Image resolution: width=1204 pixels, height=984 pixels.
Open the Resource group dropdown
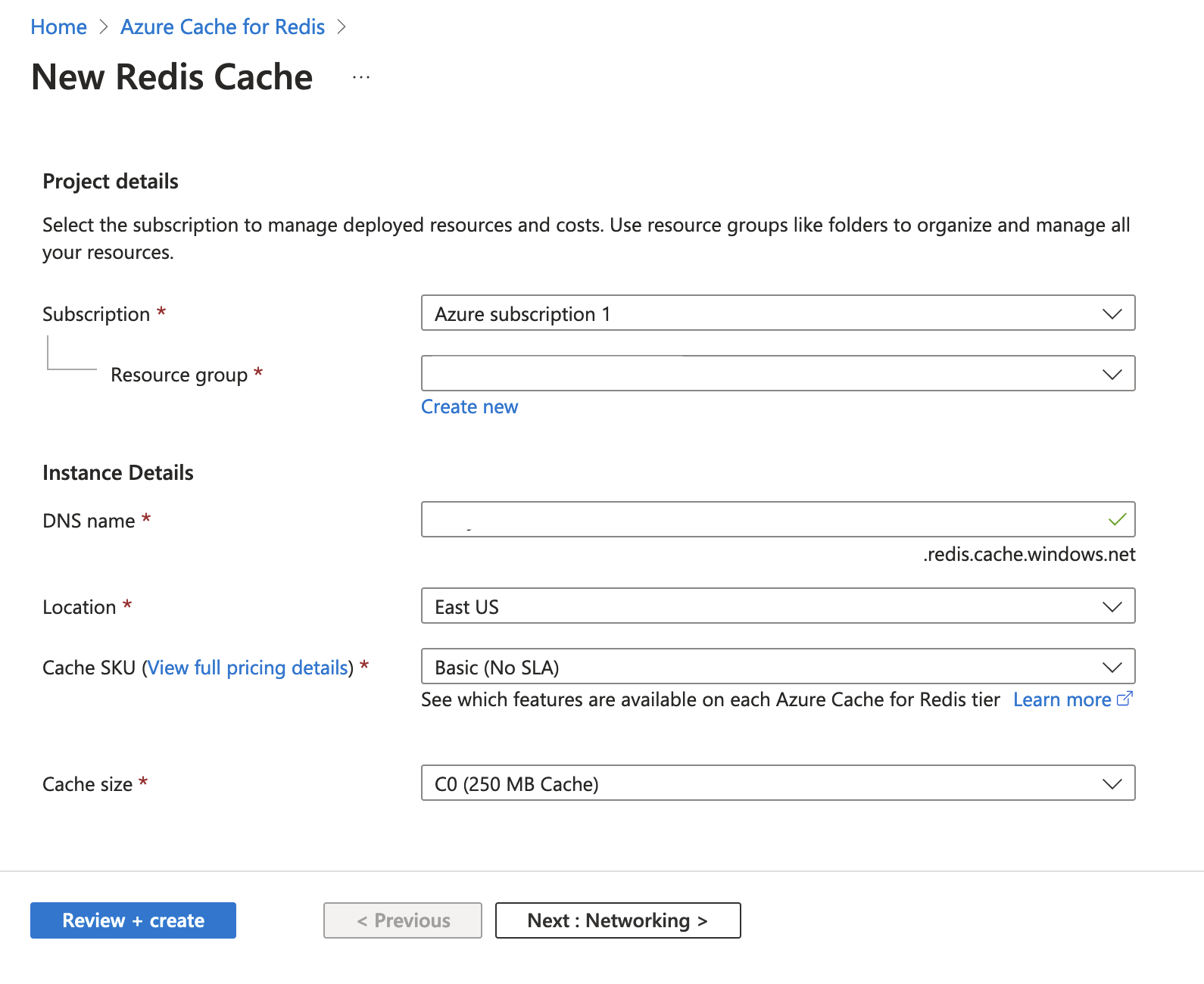pos(778,374)
